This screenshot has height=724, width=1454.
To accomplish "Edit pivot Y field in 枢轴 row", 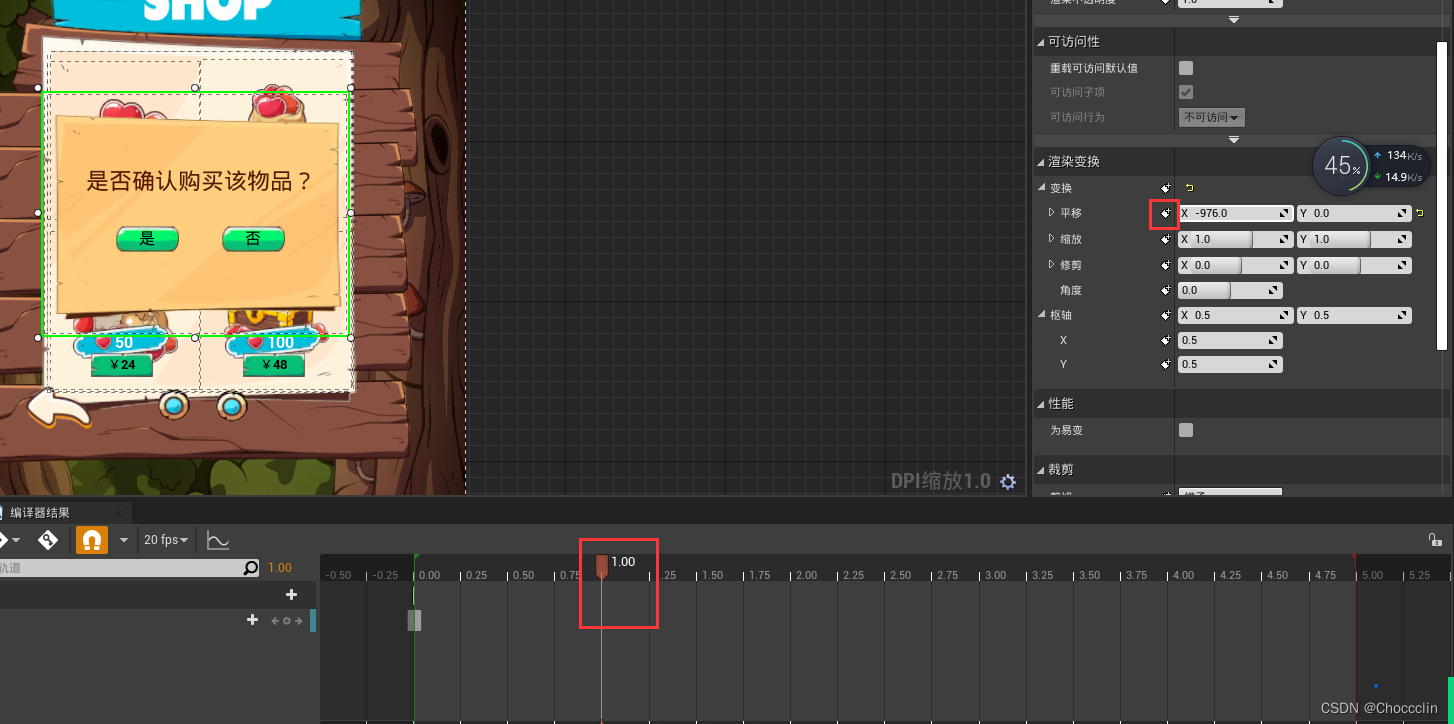I will pos(1354,315).
